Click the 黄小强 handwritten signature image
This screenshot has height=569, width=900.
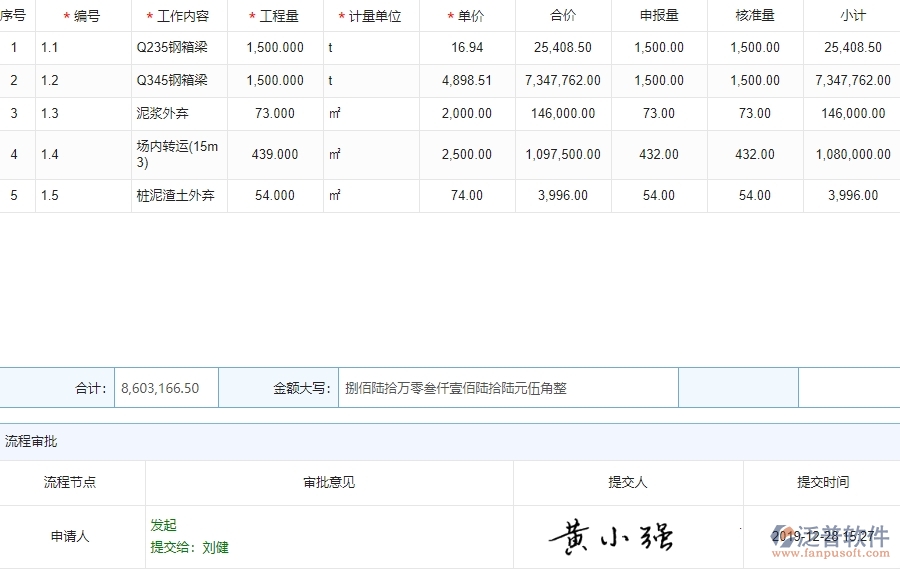[x=611, y=537]
